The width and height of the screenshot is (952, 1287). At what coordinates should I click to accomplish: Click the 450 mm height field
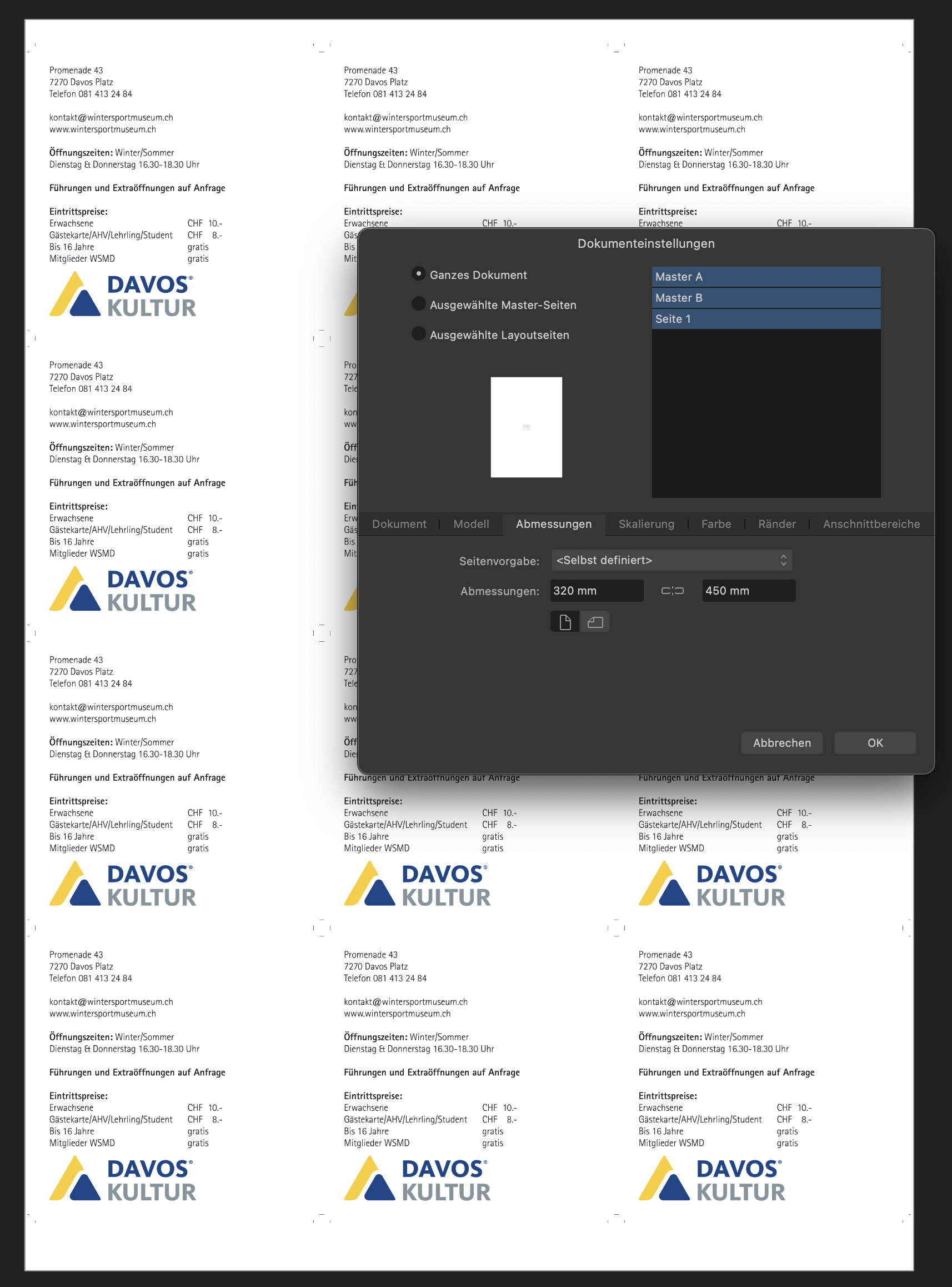click(x=749, y=591)
